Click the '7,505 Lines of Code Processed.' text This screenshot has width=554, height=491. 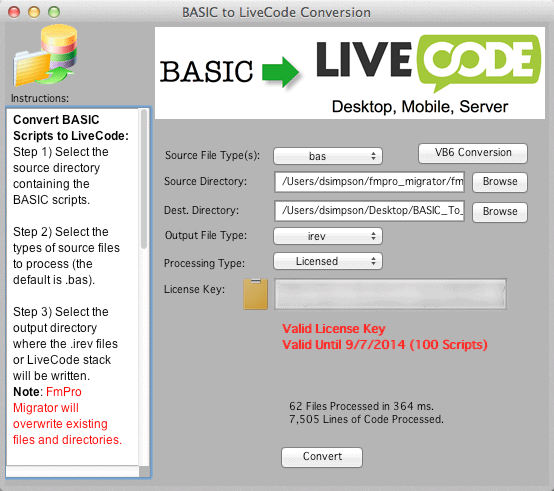coord(366,419)
